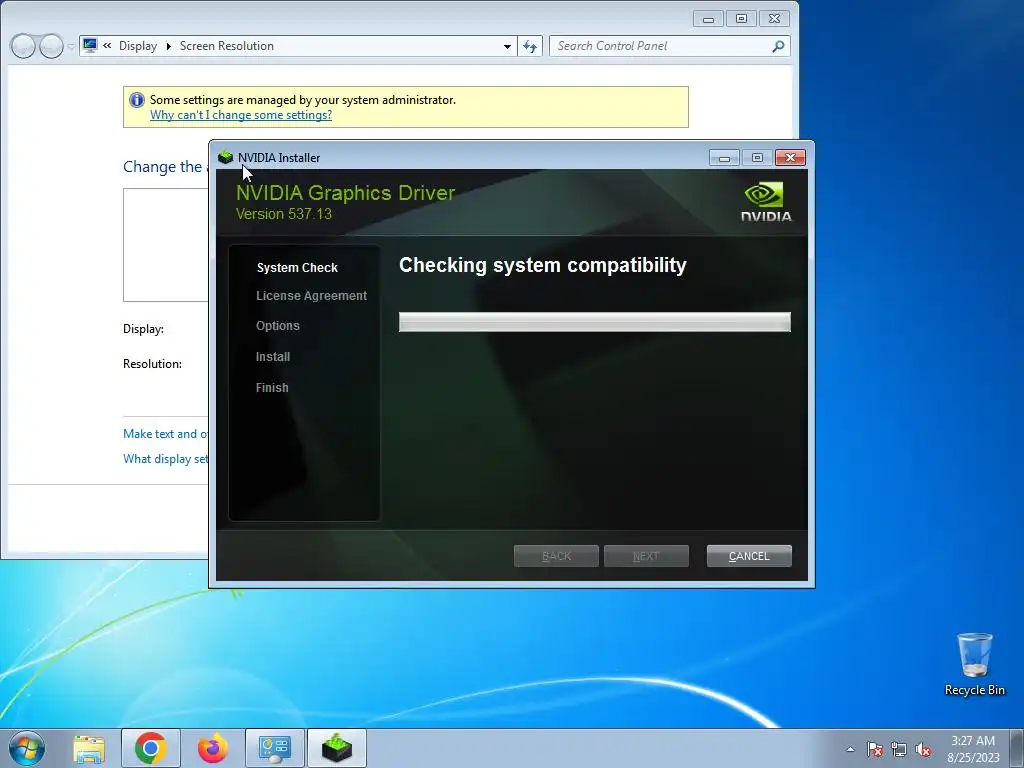Click Screen Resolution breadcrumb item

point(227,46)
